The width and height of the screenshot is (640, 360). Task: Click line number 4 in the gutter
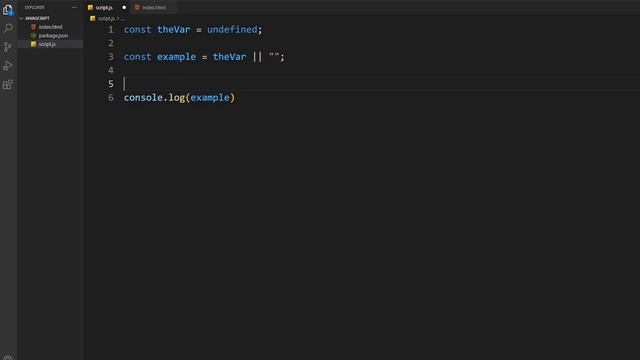tap(111, 70)
